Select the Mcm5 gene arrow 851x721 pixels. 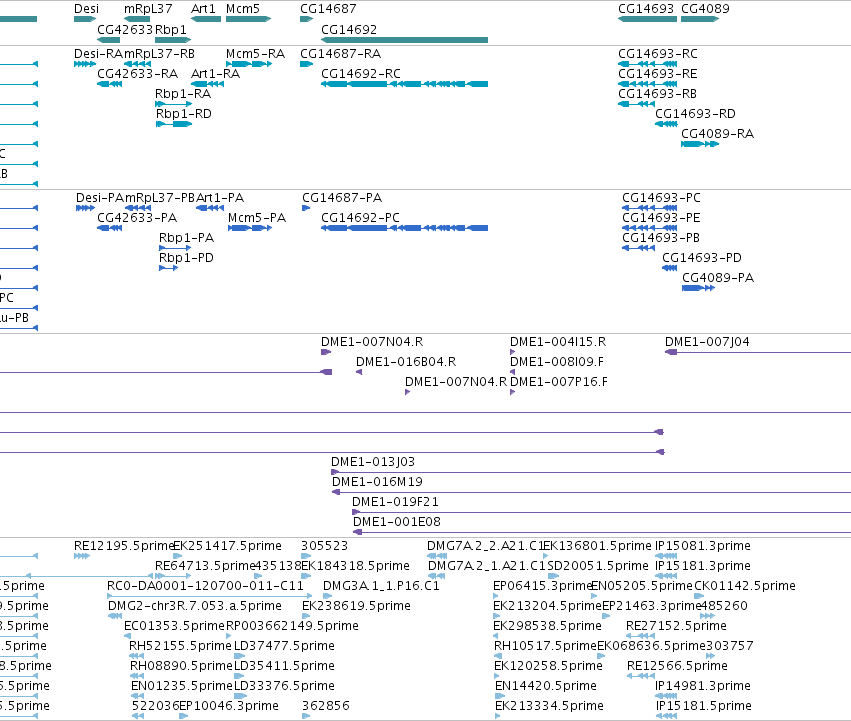(248, 19)
